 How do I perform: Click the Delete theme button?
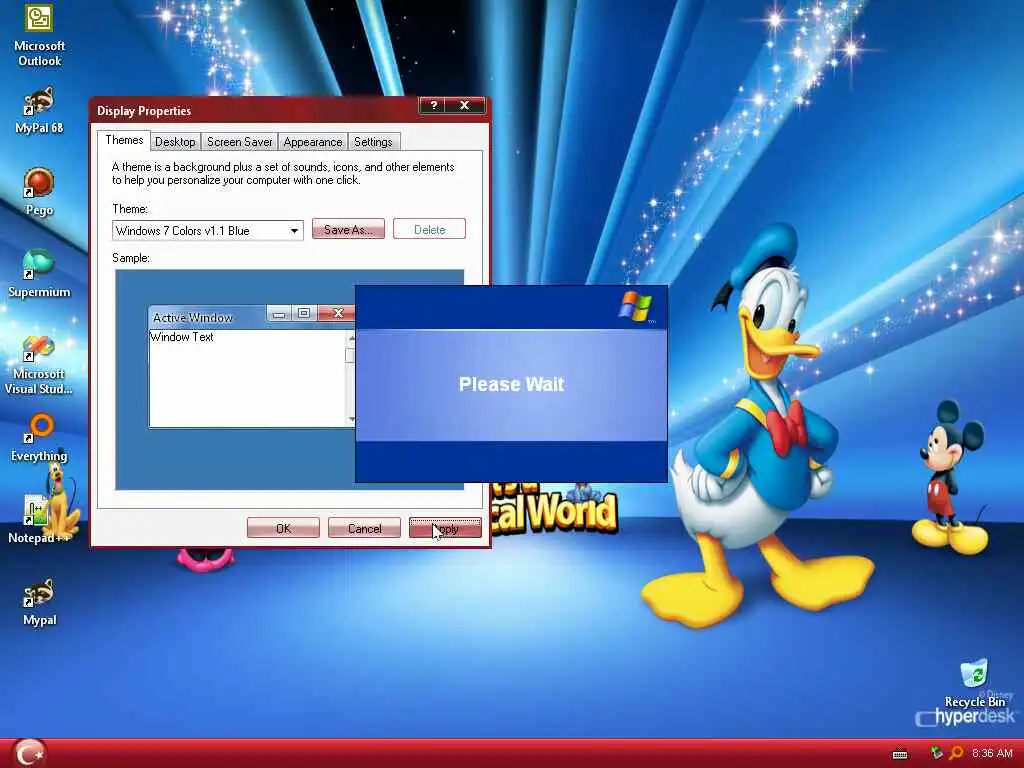[429, 229]
